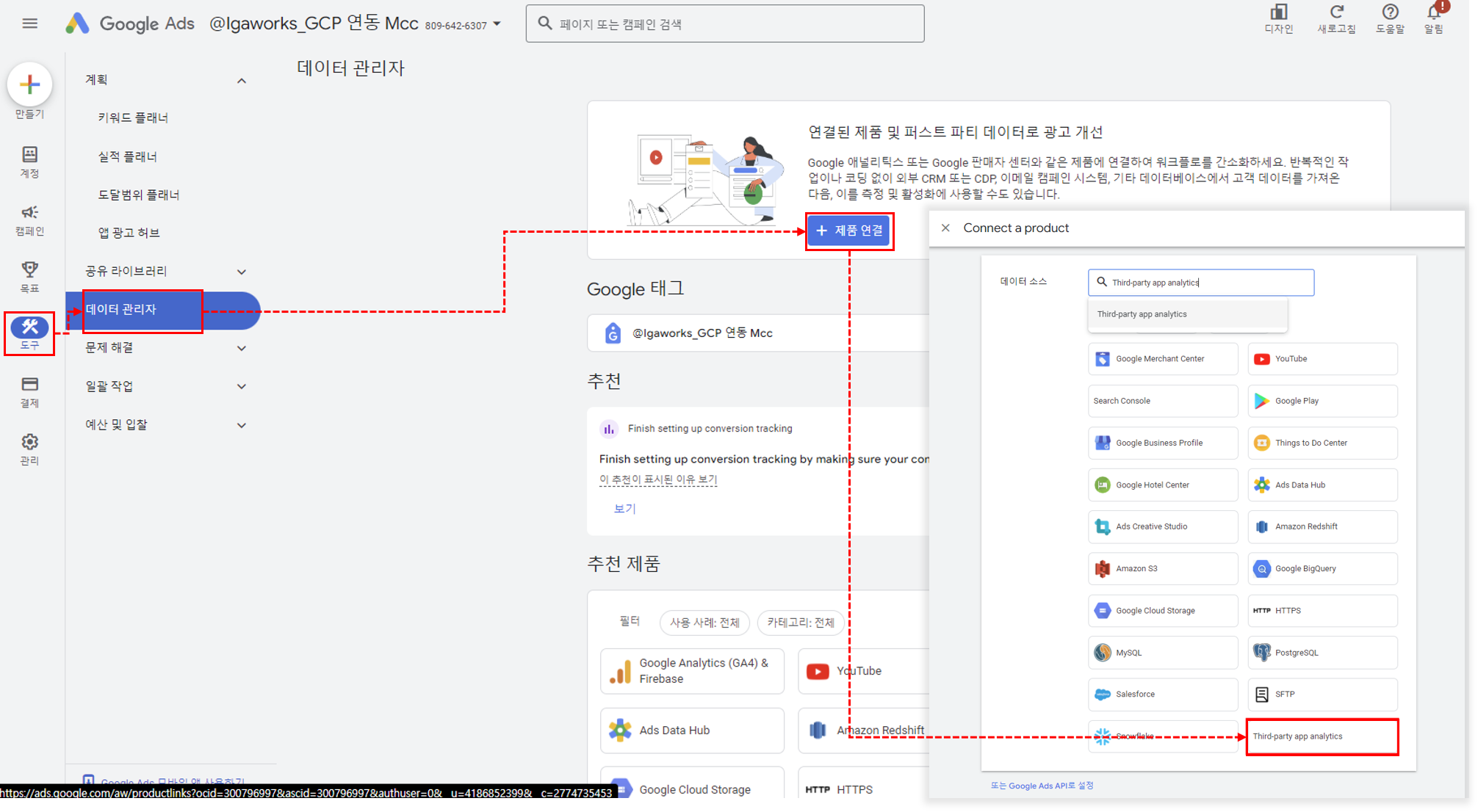The image size is (1478, 812).
Task: Click the 디자인 icon in top bar
Action: [1279, 20]
